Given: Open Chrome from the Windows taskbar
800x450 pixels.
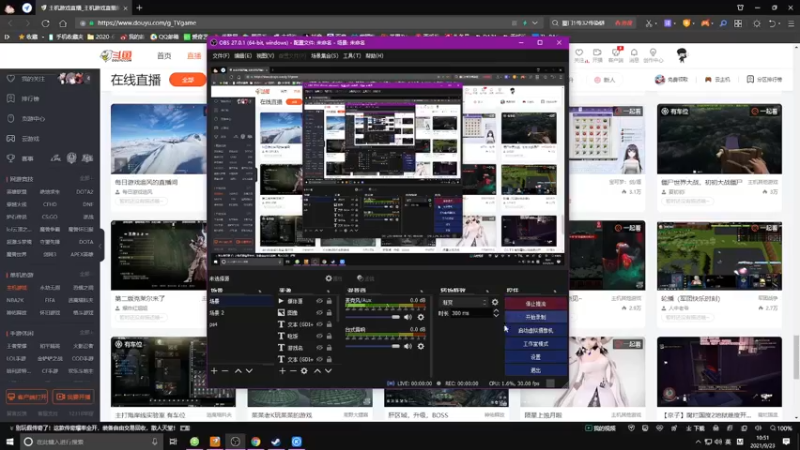Looking at the screenshot, I should (x=256, y=441).
